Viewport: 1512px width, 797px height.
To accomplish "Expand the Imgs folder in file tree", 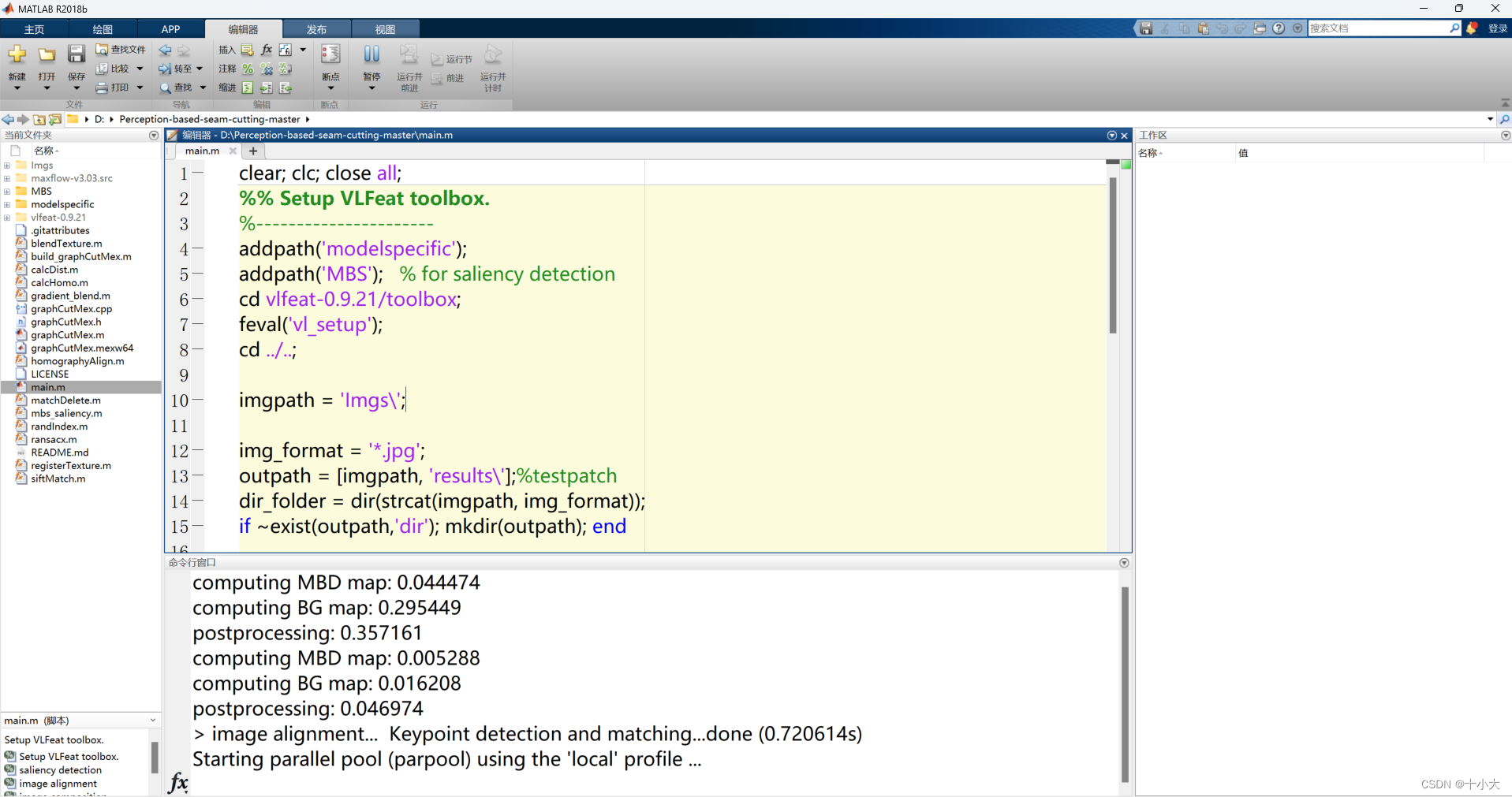I will [7, 166].
